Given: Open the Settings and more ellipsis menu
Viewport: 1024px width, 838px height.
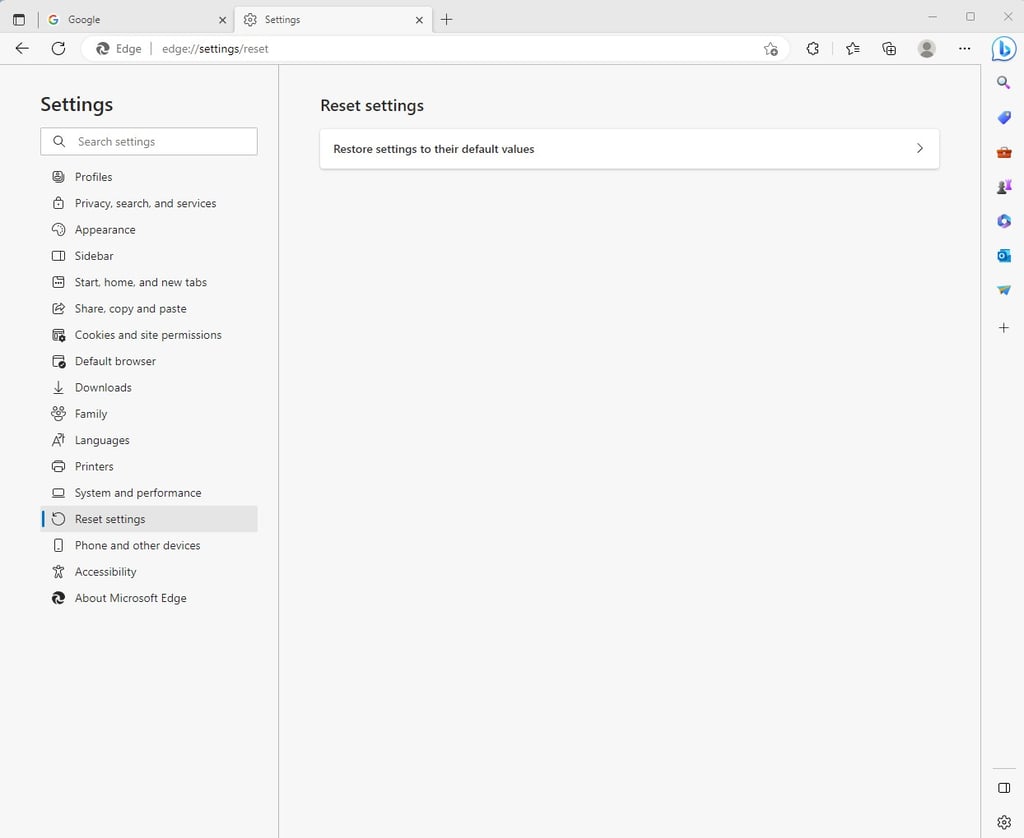Looking at the screenshot, I should click(x=964, y=48).
